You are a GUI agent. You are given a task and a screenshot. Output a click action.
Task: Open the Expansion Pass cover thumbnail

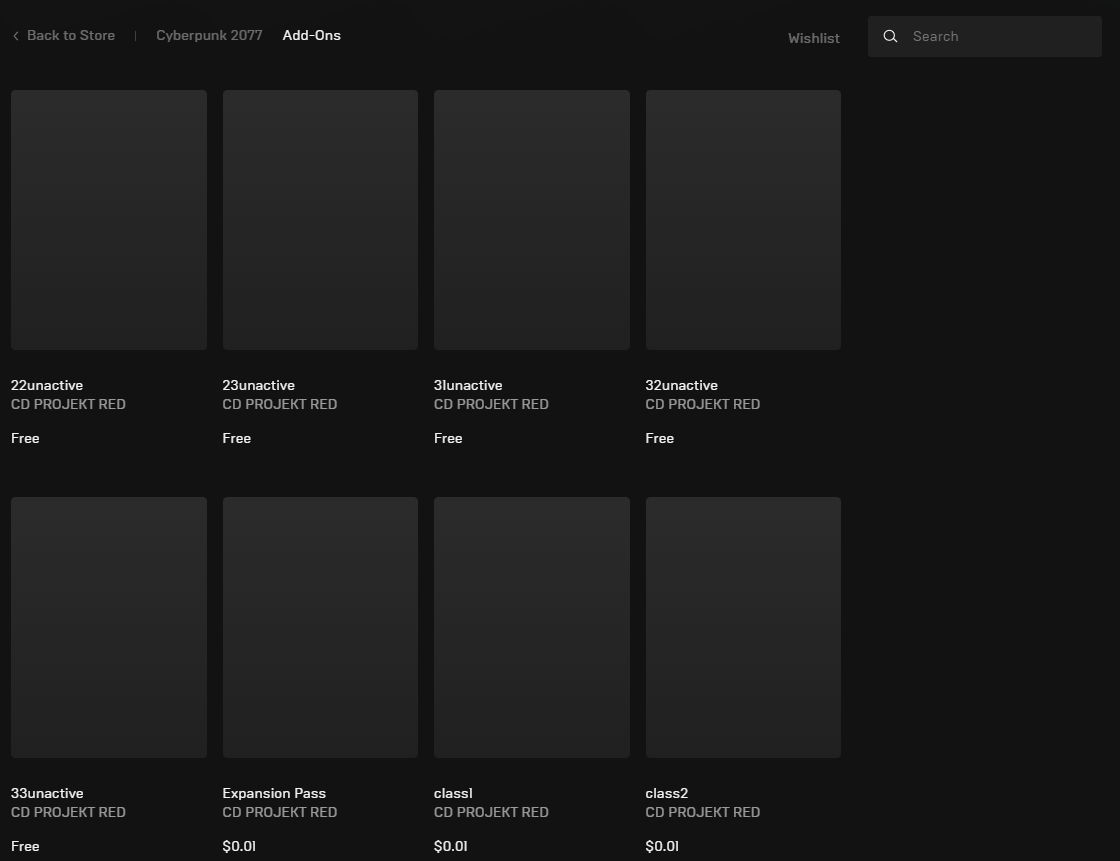click(x=320, y=627)
